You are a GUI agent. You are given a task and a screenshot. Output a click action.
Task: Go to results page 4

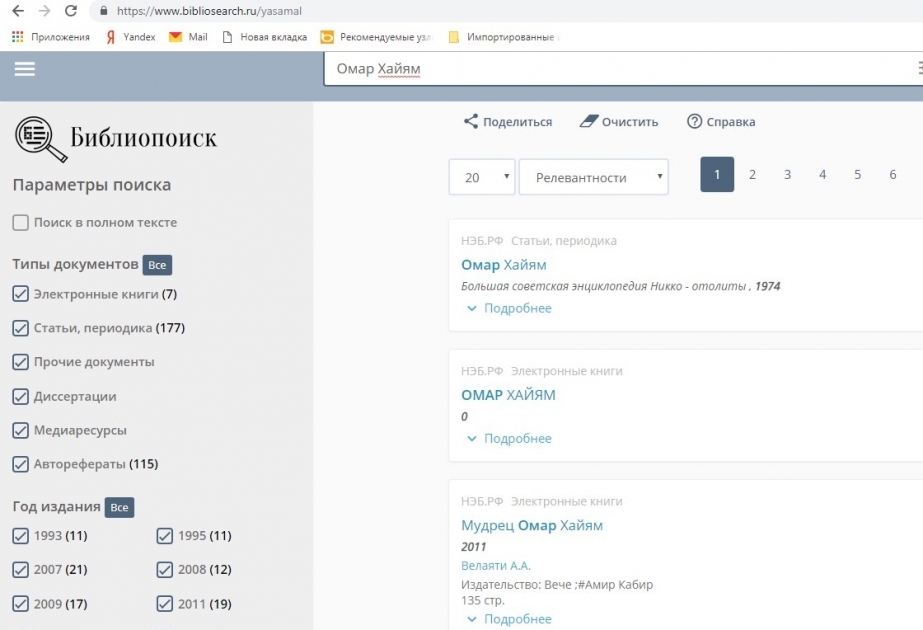click(x=822, y=174)
